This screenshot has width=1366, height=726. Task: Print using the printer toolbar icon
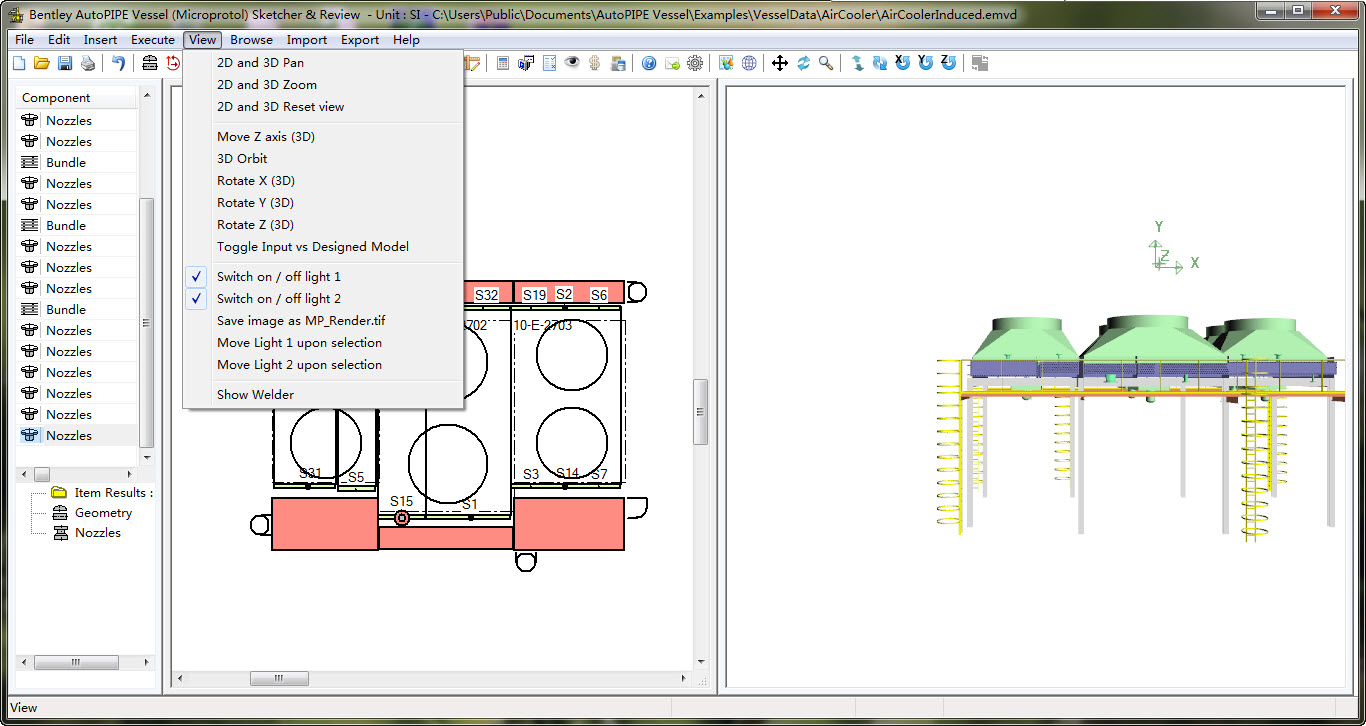coord(88,63)
